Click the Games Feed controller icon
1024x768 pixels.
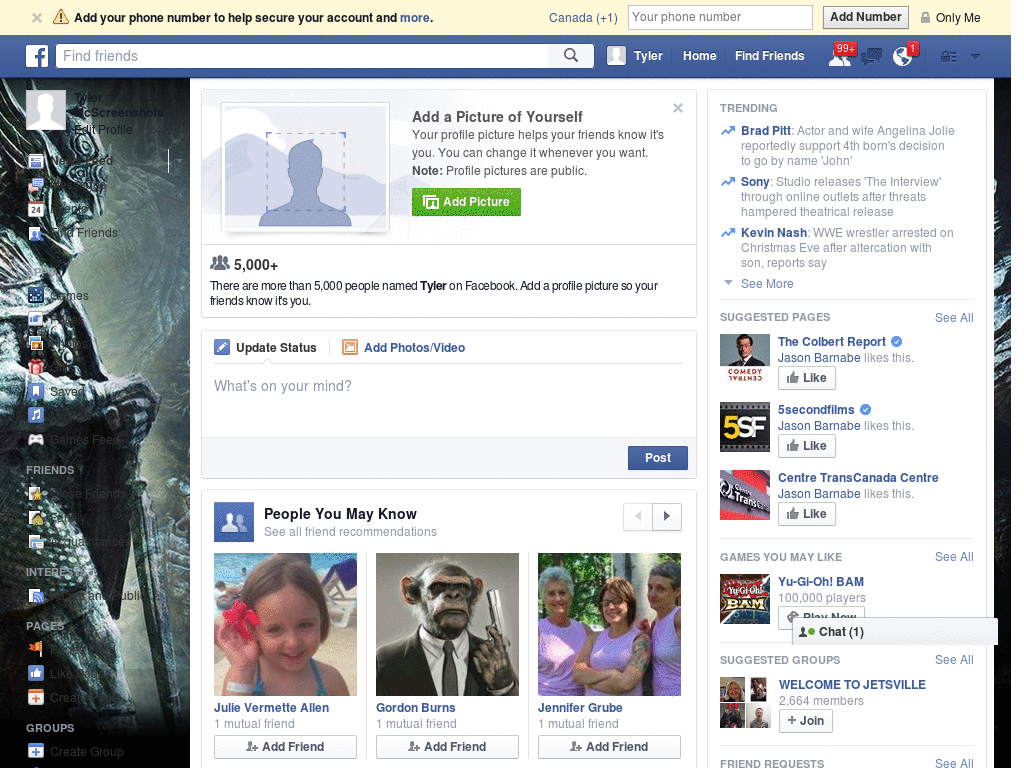pos(36,440)
